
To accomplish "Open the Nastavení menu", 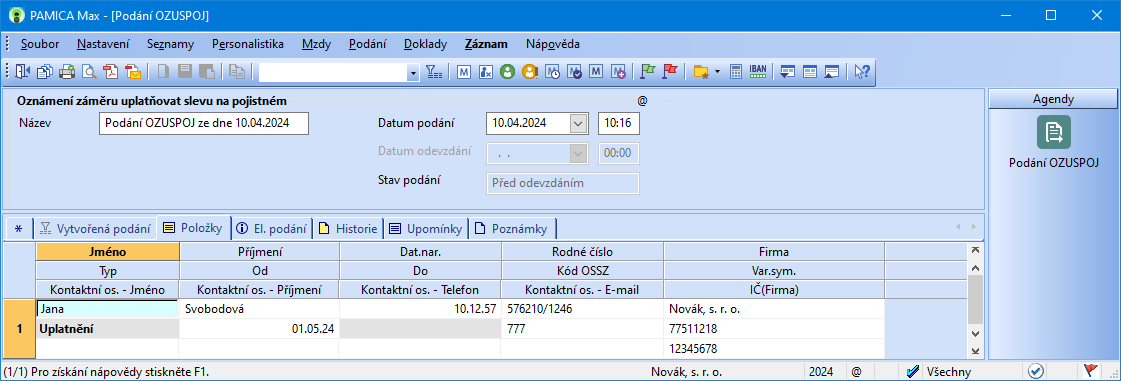I will (x=103, y=44).
